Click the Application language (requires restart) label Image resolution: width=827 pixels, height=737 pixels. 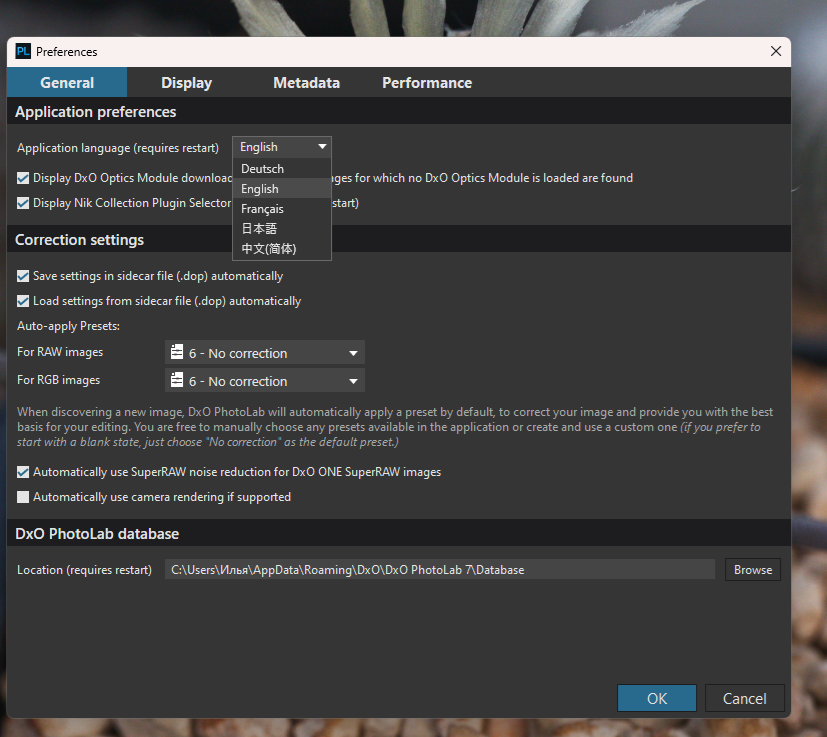(118, 148)
